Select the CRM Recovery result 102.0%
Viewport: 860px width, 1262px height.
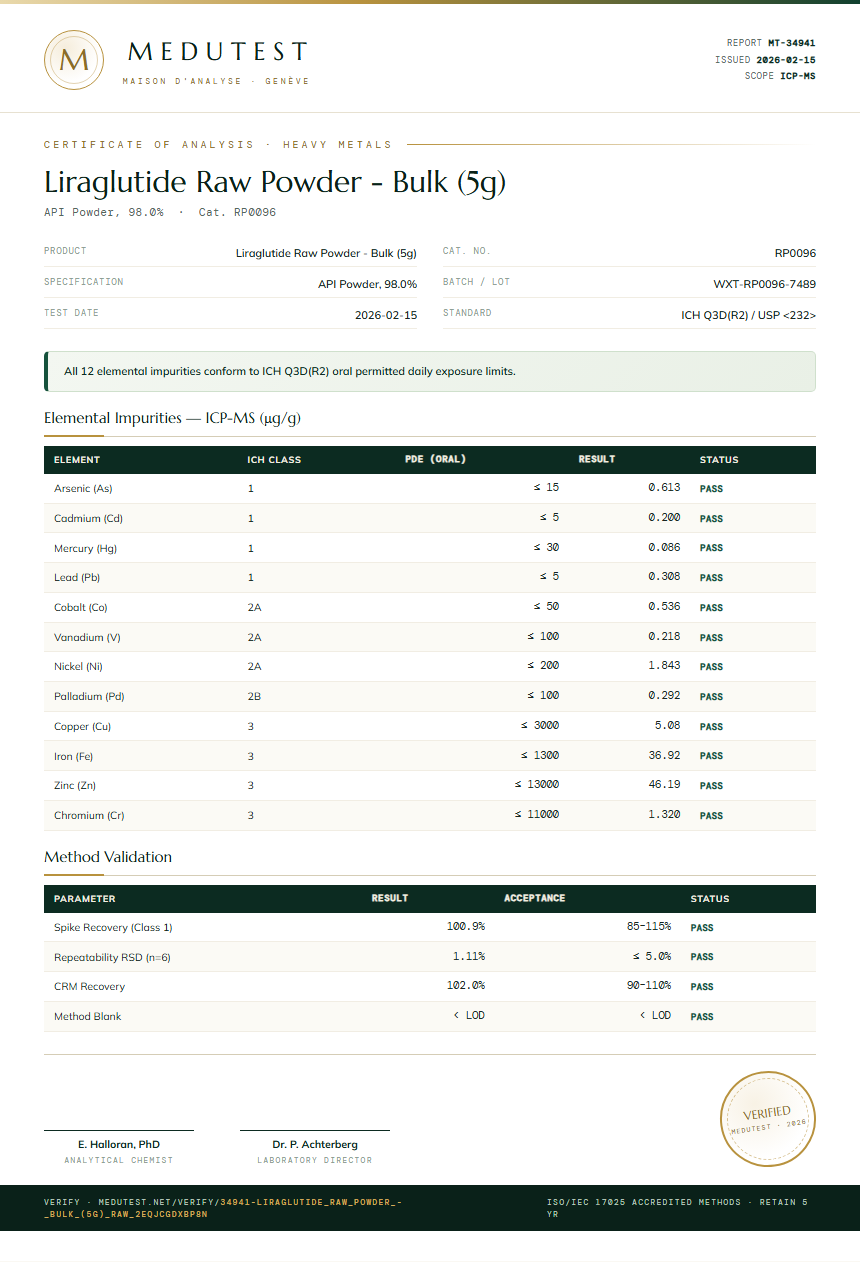[x=466, y=986]
